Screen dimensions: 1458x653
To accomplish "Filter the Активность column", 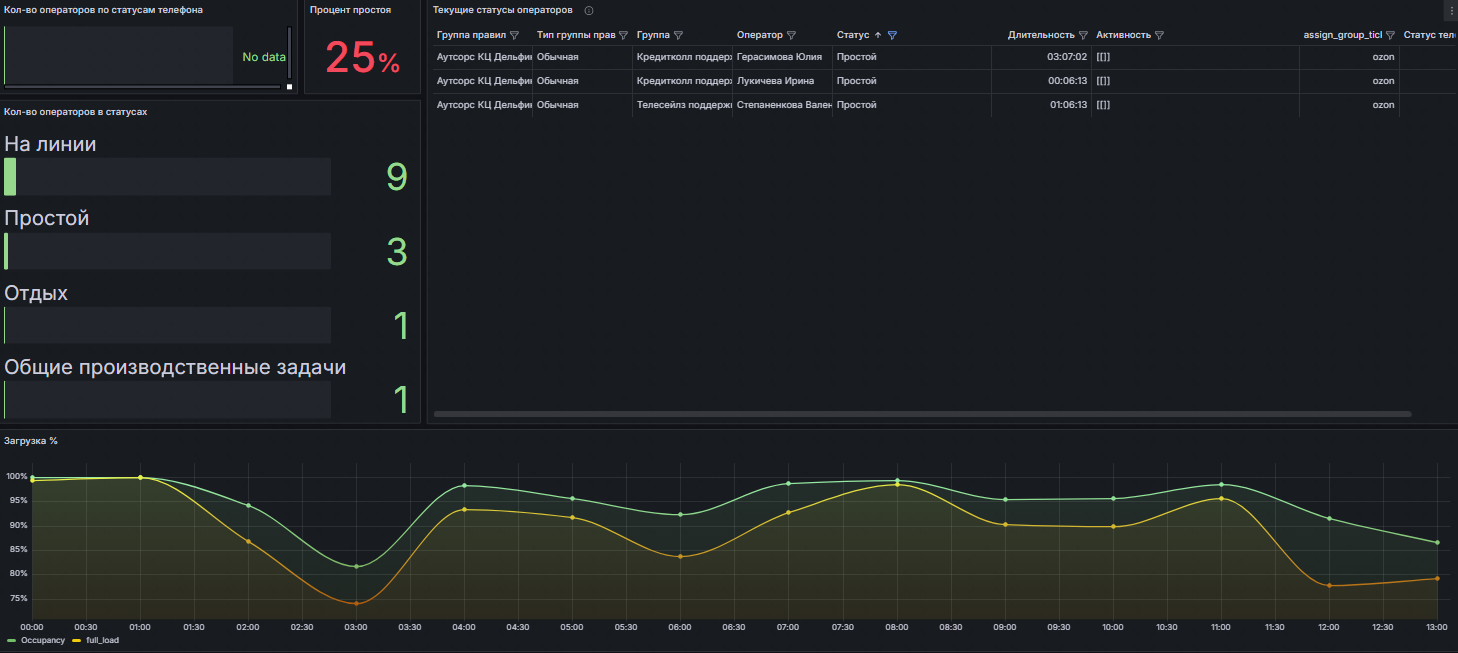I will (x=1159, y=35).
